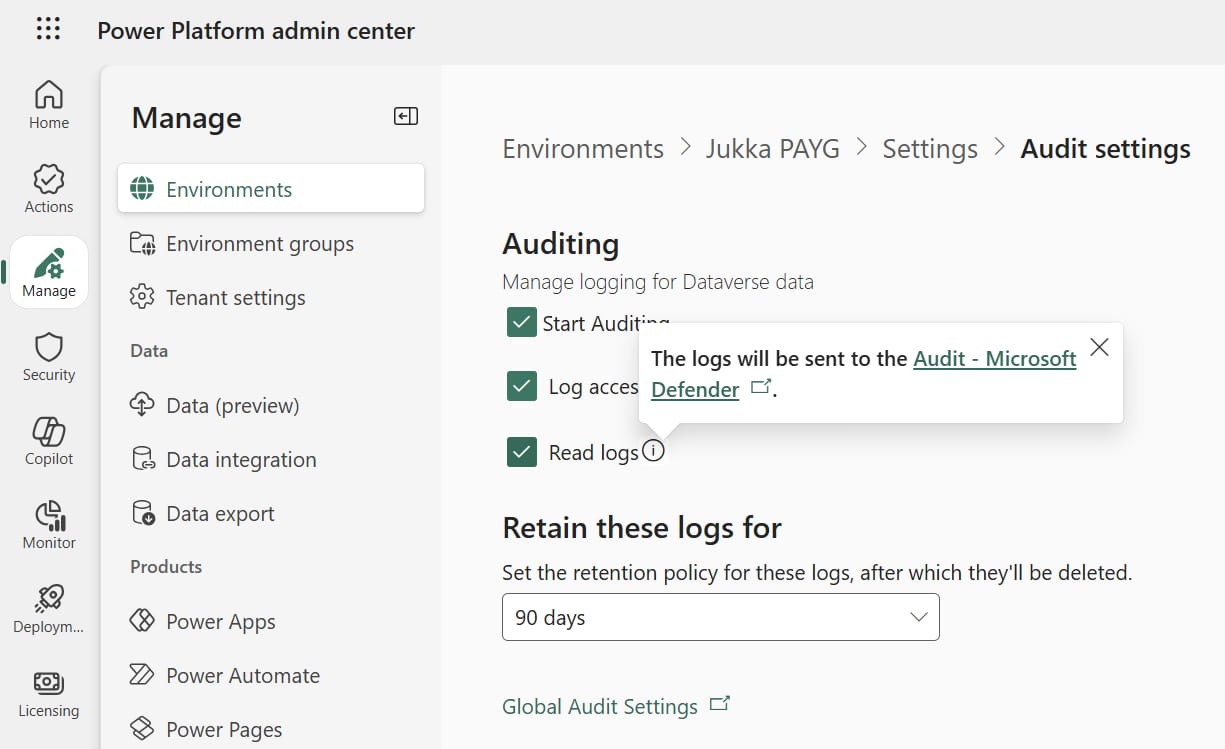Screen dimensions: 1225x749
Task: Open the Licensing icon in sidebar
Action: tap(49, 693)
